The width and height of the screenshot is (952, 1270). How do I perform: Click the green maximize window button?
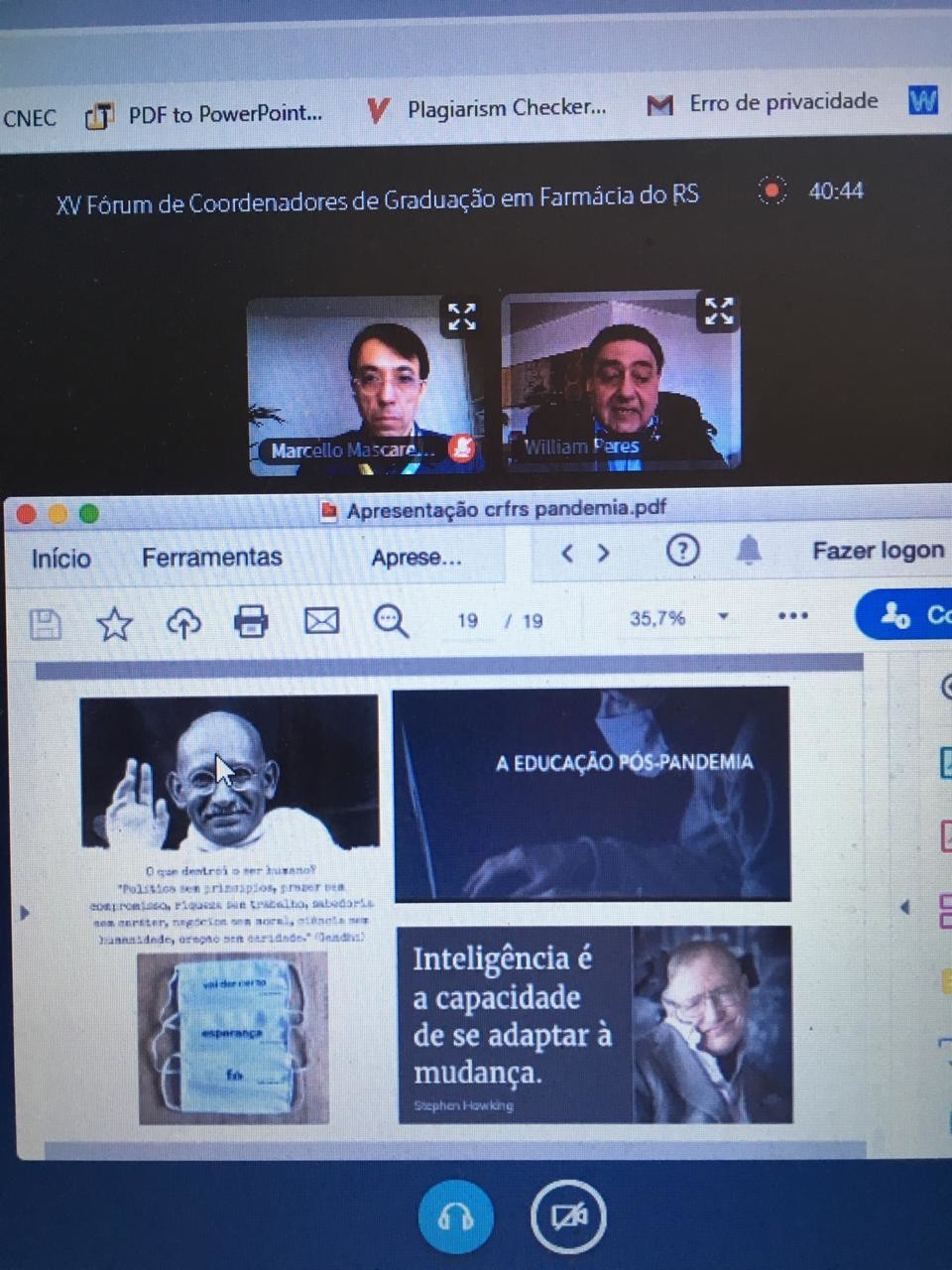[89, 513]
